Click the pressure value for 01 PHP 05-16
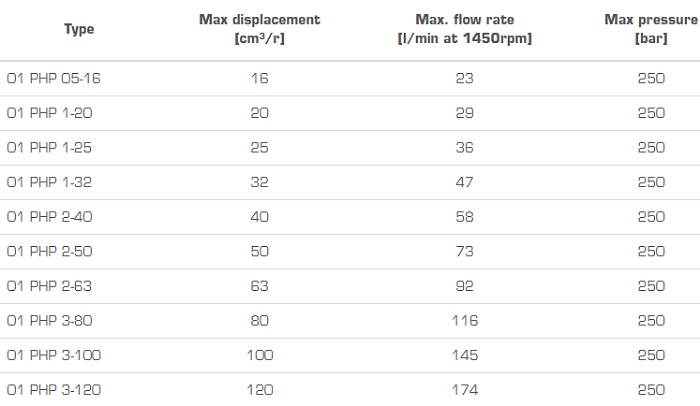Viewport: 700px width, 406px height. (x=651, y=79)
